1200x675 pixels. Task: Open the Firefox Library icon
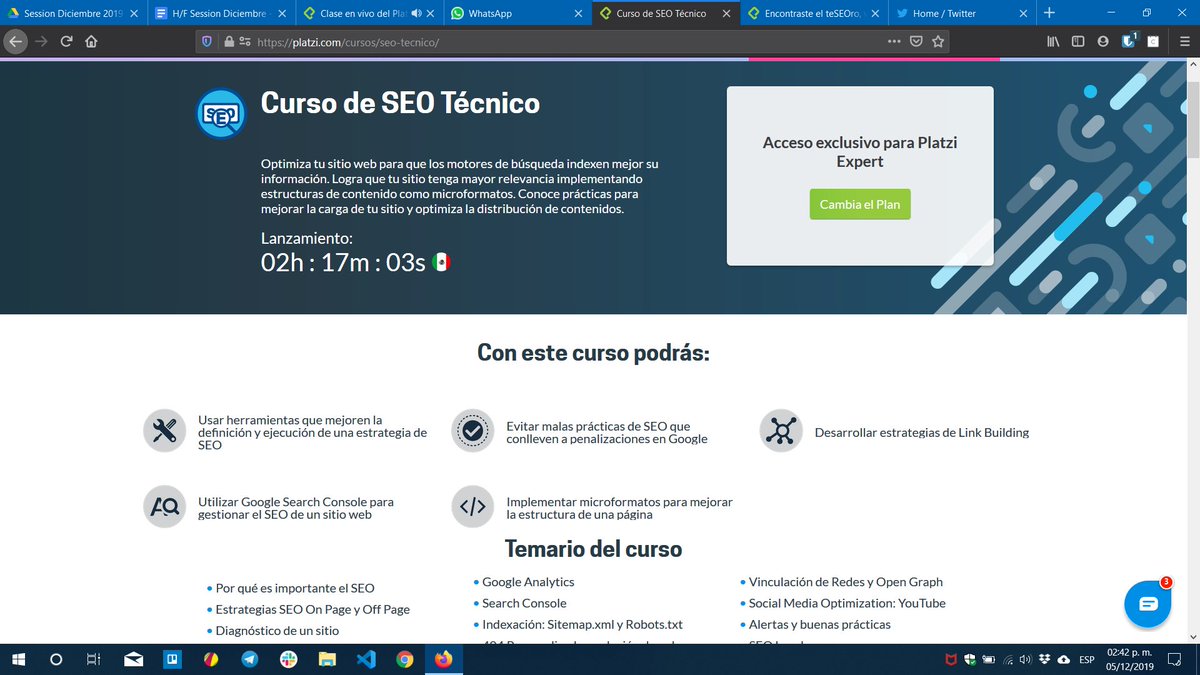tap(1053, 42)
